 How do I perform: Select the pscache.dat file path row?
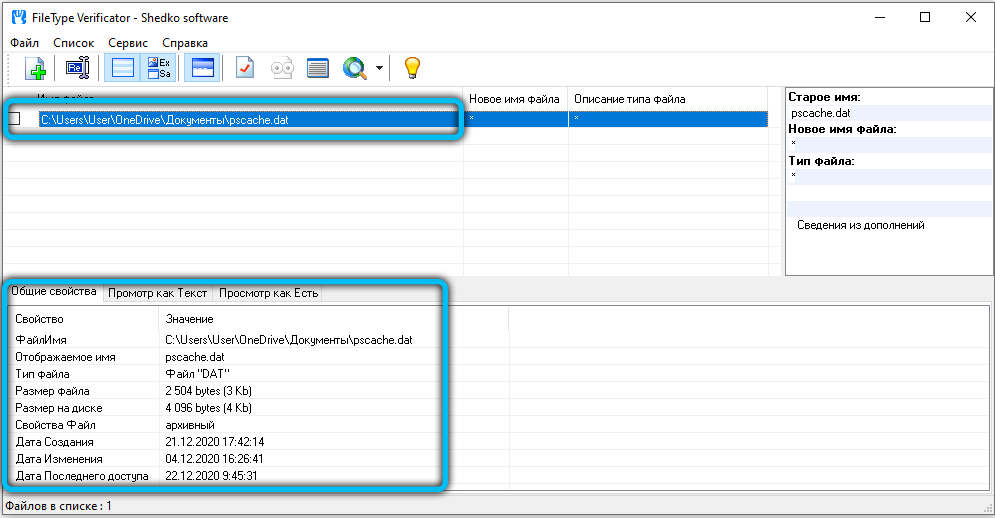tap(250, 119)
